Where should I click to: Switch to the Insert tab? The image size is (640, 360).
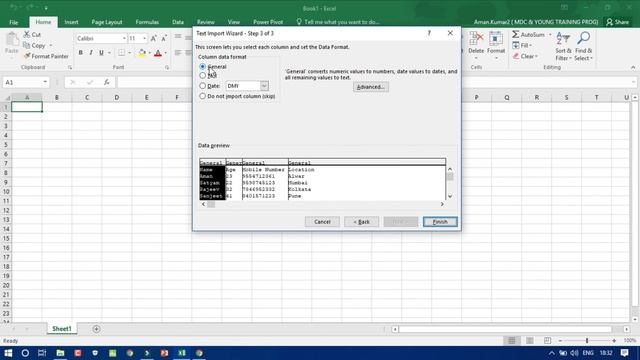click(71, 22)
